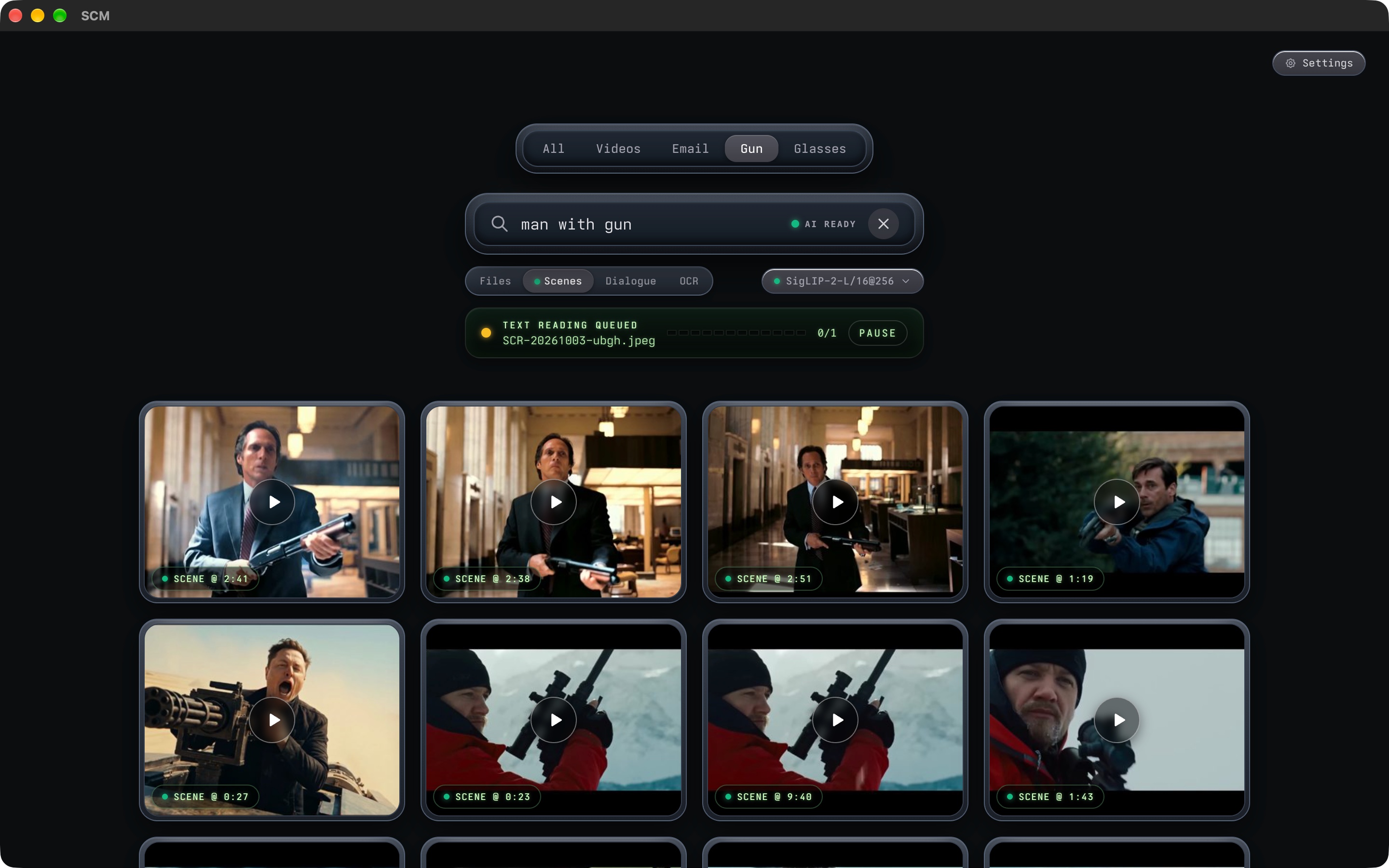Click the 'SCENE @ 2:41' timestamp badge
The width and height of the screenshot is (1389, 868).
pyautogui.click(x=205, y=579)
